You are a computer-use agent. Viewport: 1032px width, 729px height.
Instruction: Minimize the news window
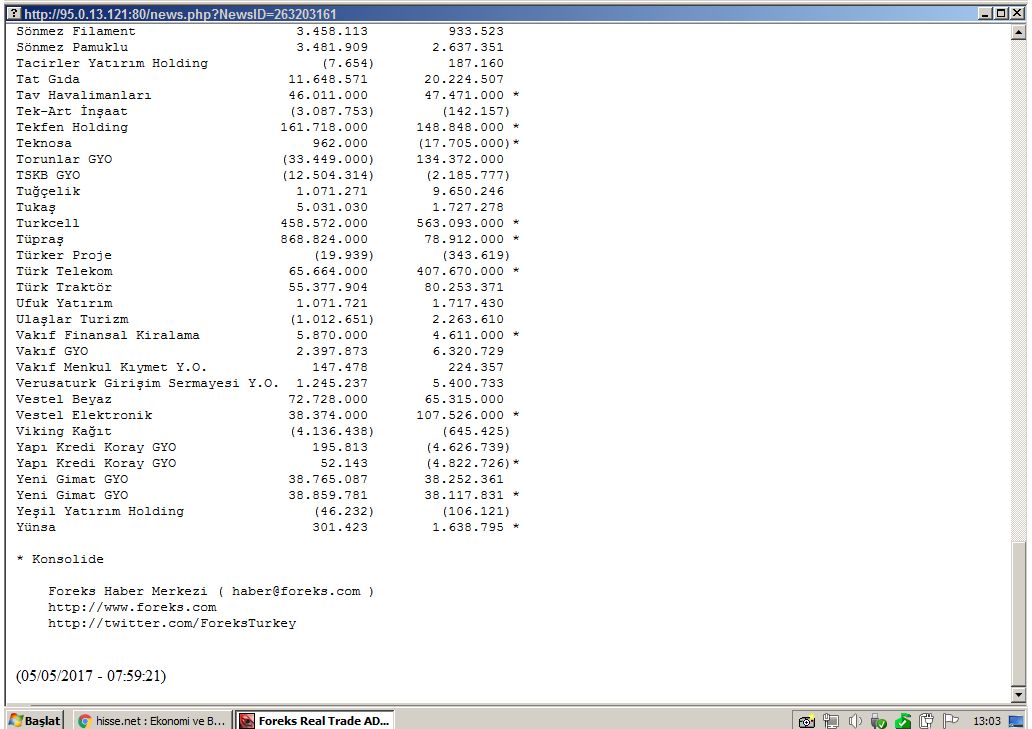click(x=985, y=13)
